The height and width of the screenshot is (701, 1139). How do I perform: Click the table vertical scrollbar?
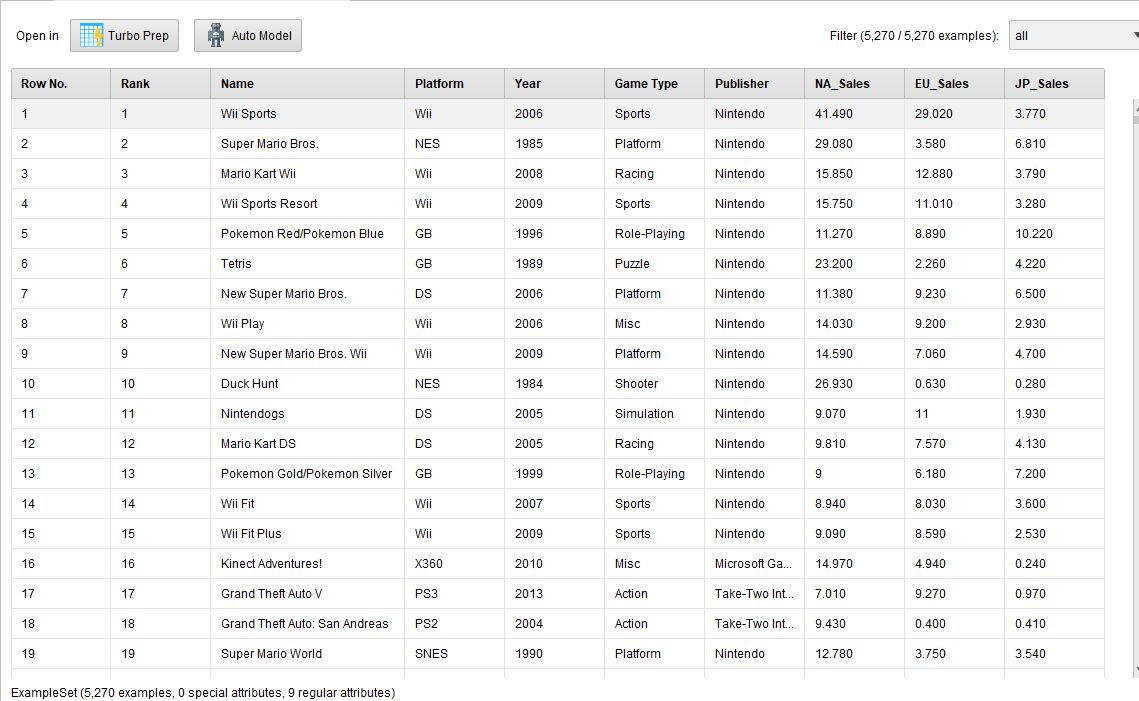[x=1135, y=389]
